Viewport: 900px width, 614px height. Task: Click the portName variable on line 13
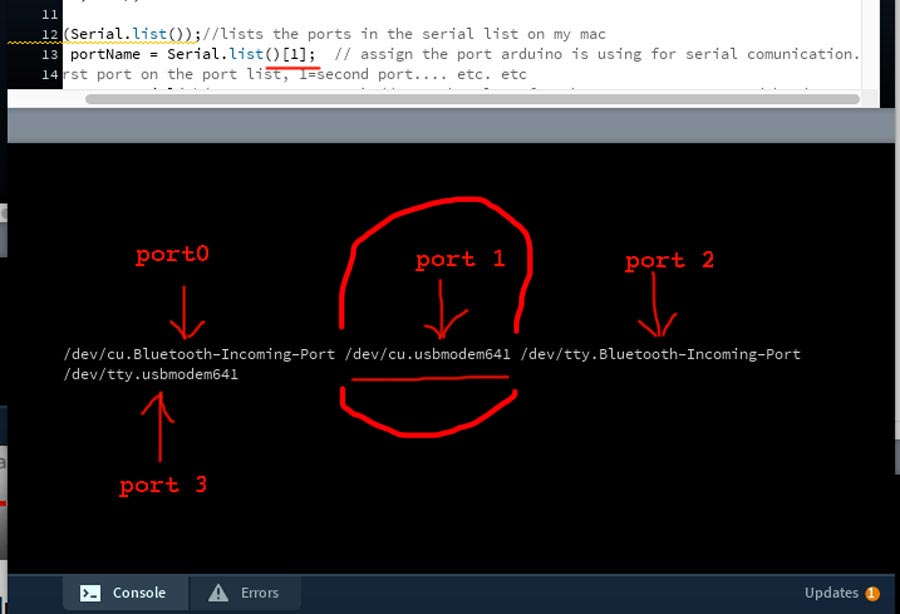(x=105, y=54)
